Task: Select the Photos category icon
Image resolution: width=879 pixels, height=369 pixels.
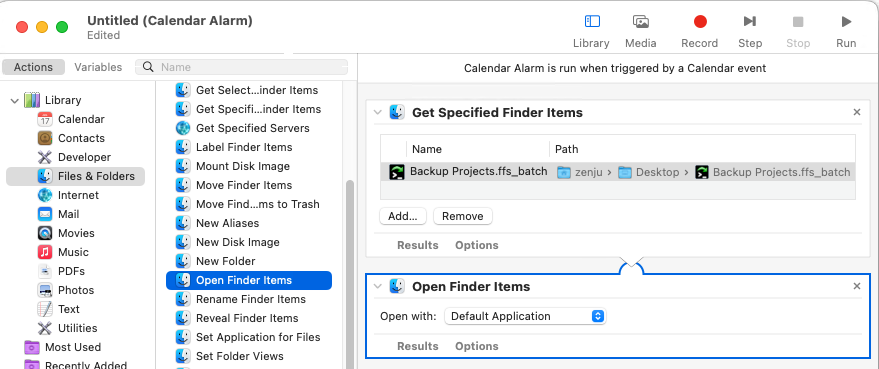Action: pyautogui.click(x=45, y=290)
